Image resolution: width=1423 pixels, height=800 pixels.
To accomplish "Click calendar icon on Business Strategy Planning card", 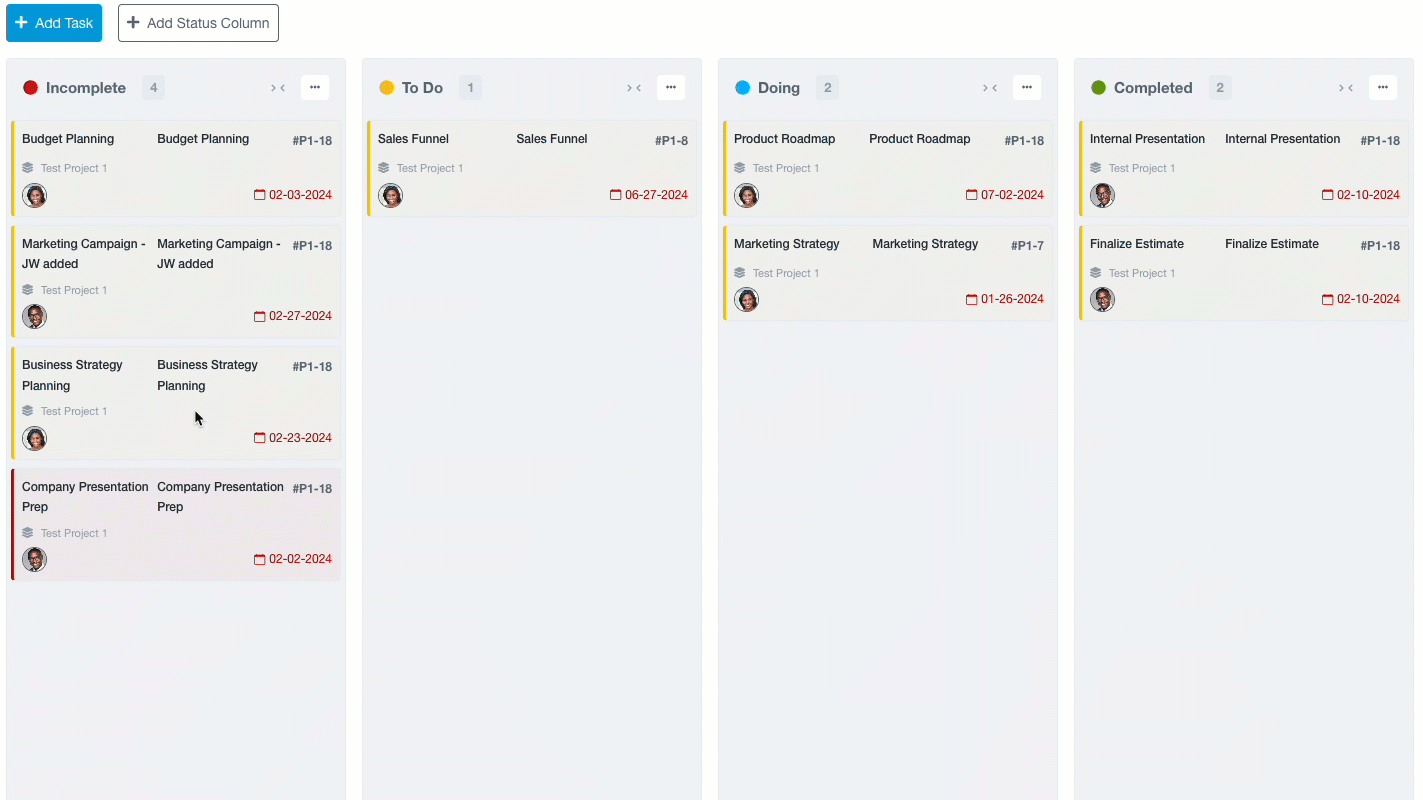I will 260,438.
